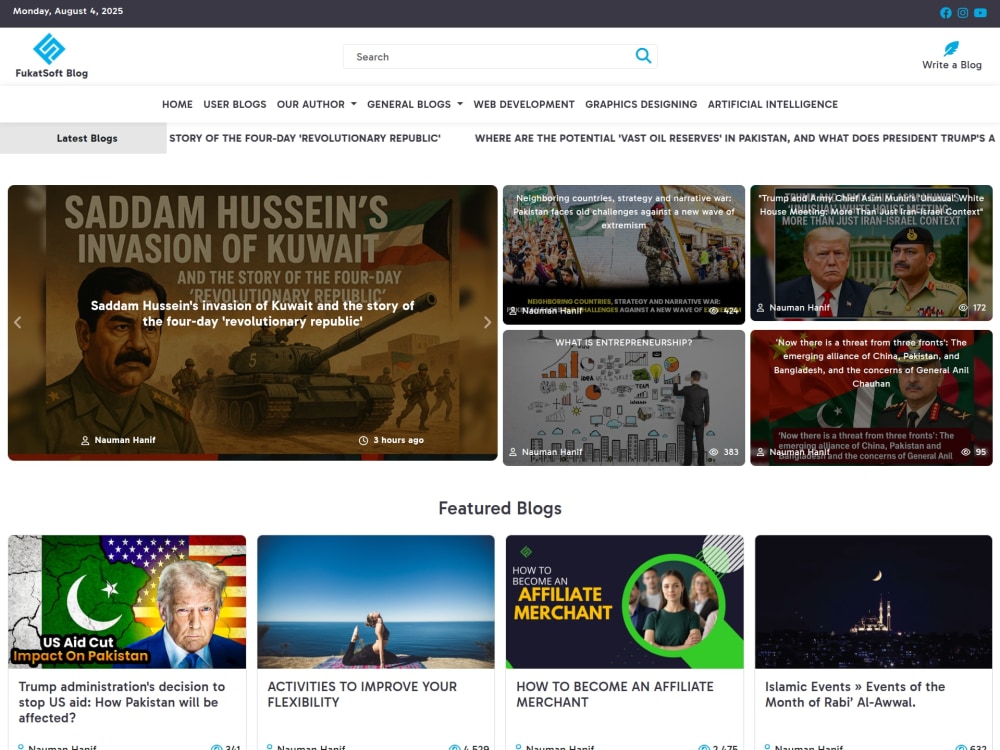This screenshot has height=750, width=1000.
Task: Open the threat from three fronts card
Action: (x=871, y=398)
